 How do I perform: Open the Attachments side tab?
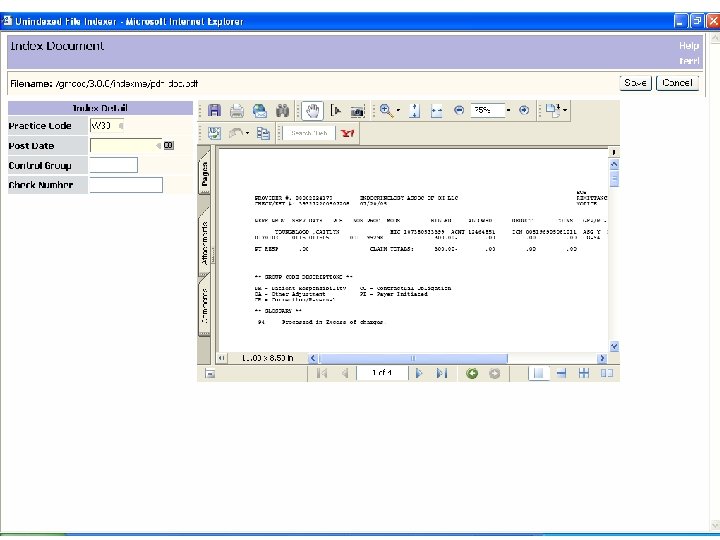point(204,243)
